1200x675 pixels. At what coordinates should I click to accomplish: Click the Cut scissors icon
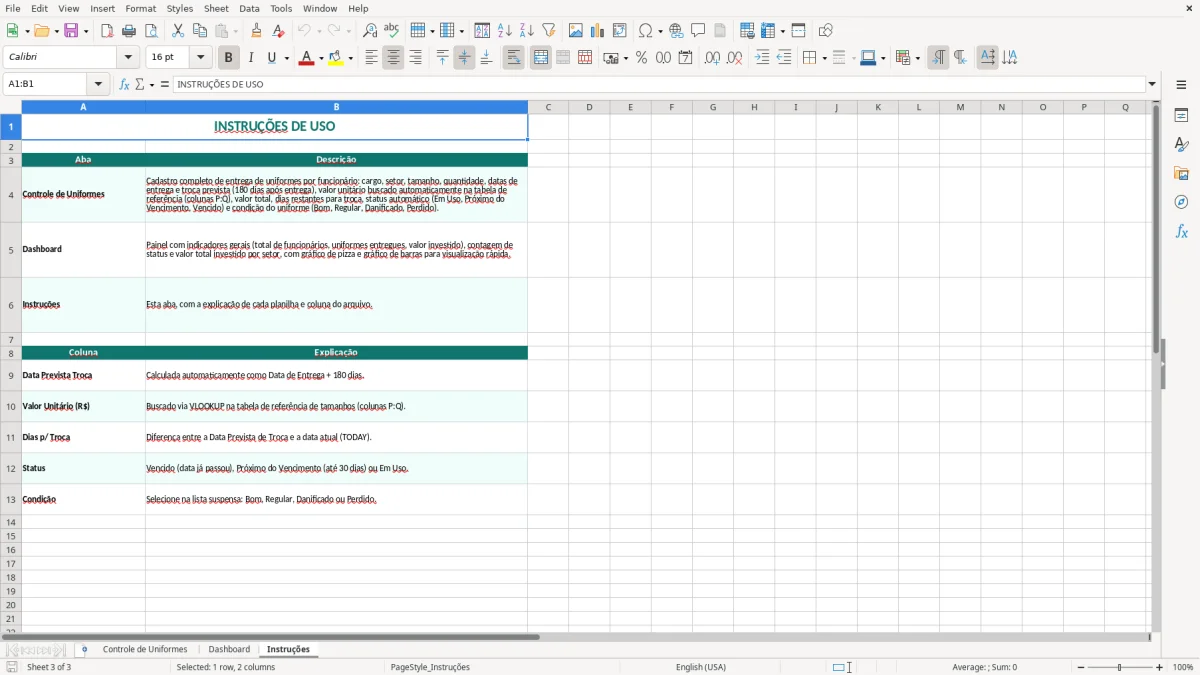177,31
